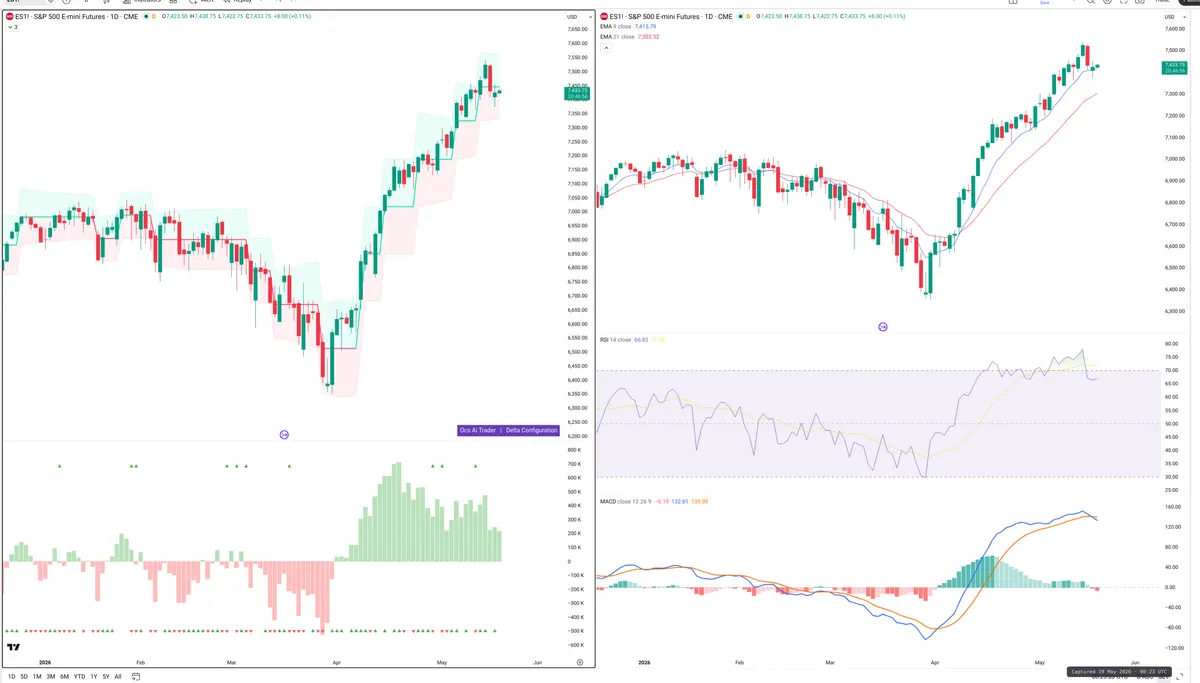Open the go-to-date calendar icon

136,677
